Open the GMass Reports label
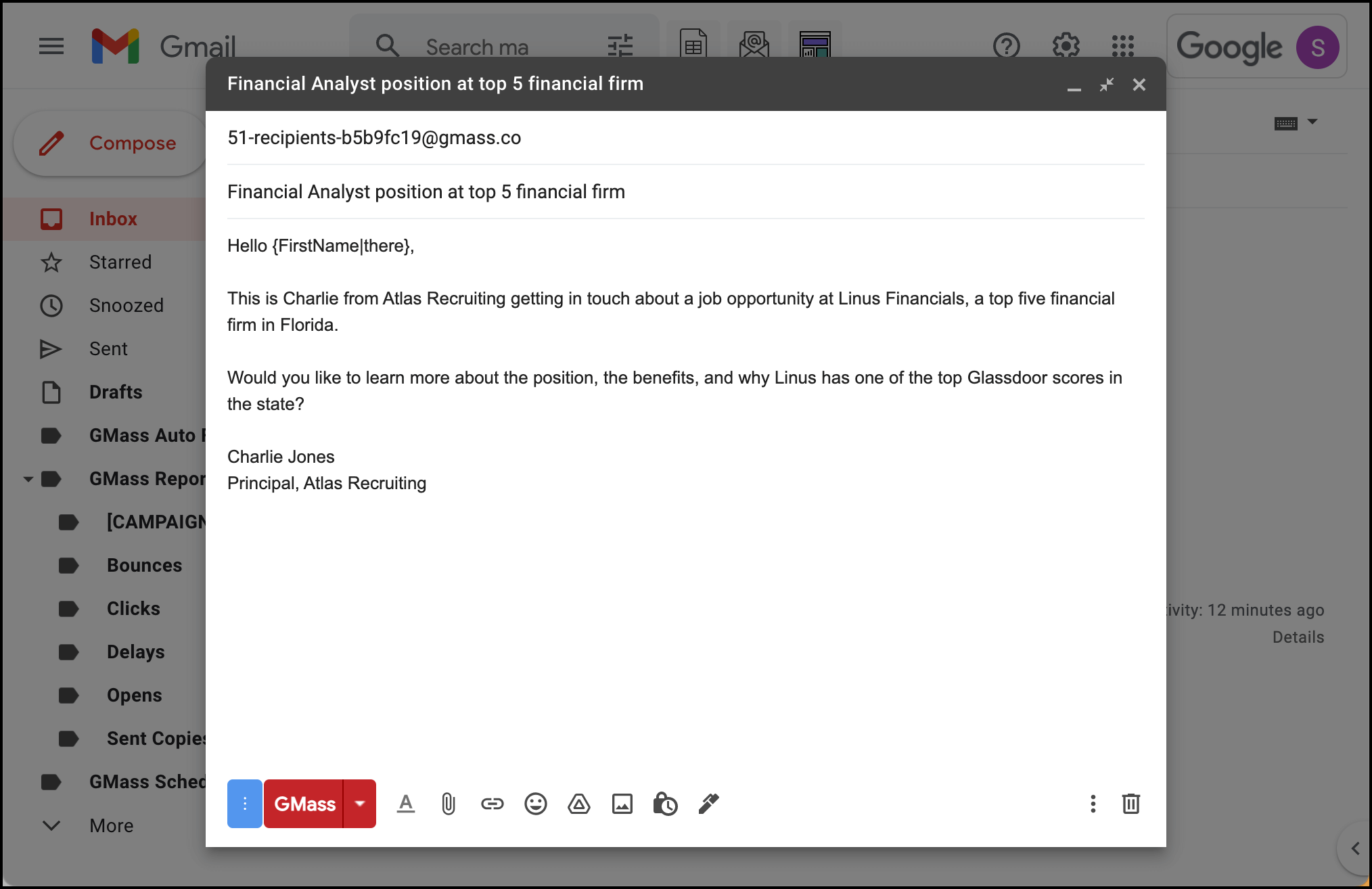This screenshot has width=1372, height=889. coord(122,479)
